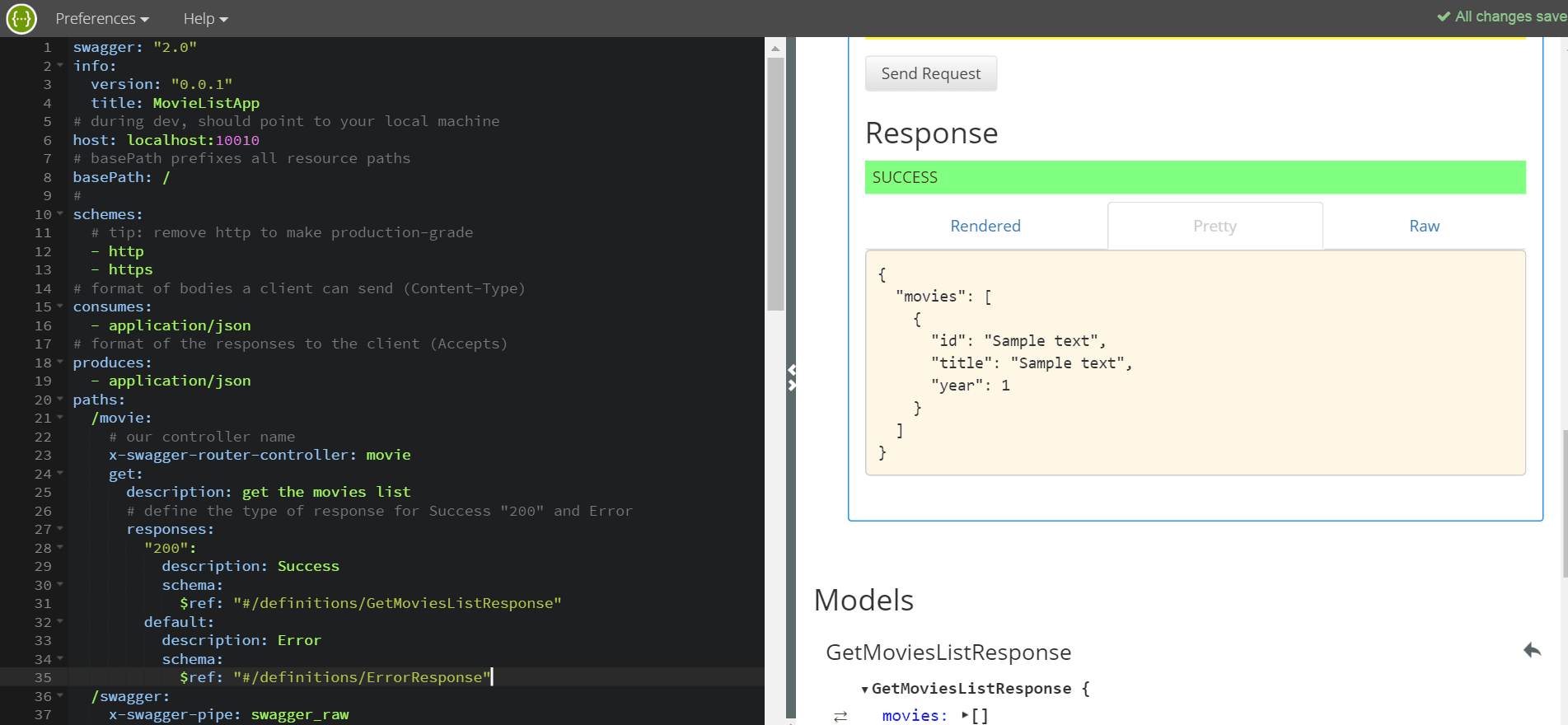The image size is (1568, 725).
Task: Fold the responses block at line 27
Action: click(60, 529)
